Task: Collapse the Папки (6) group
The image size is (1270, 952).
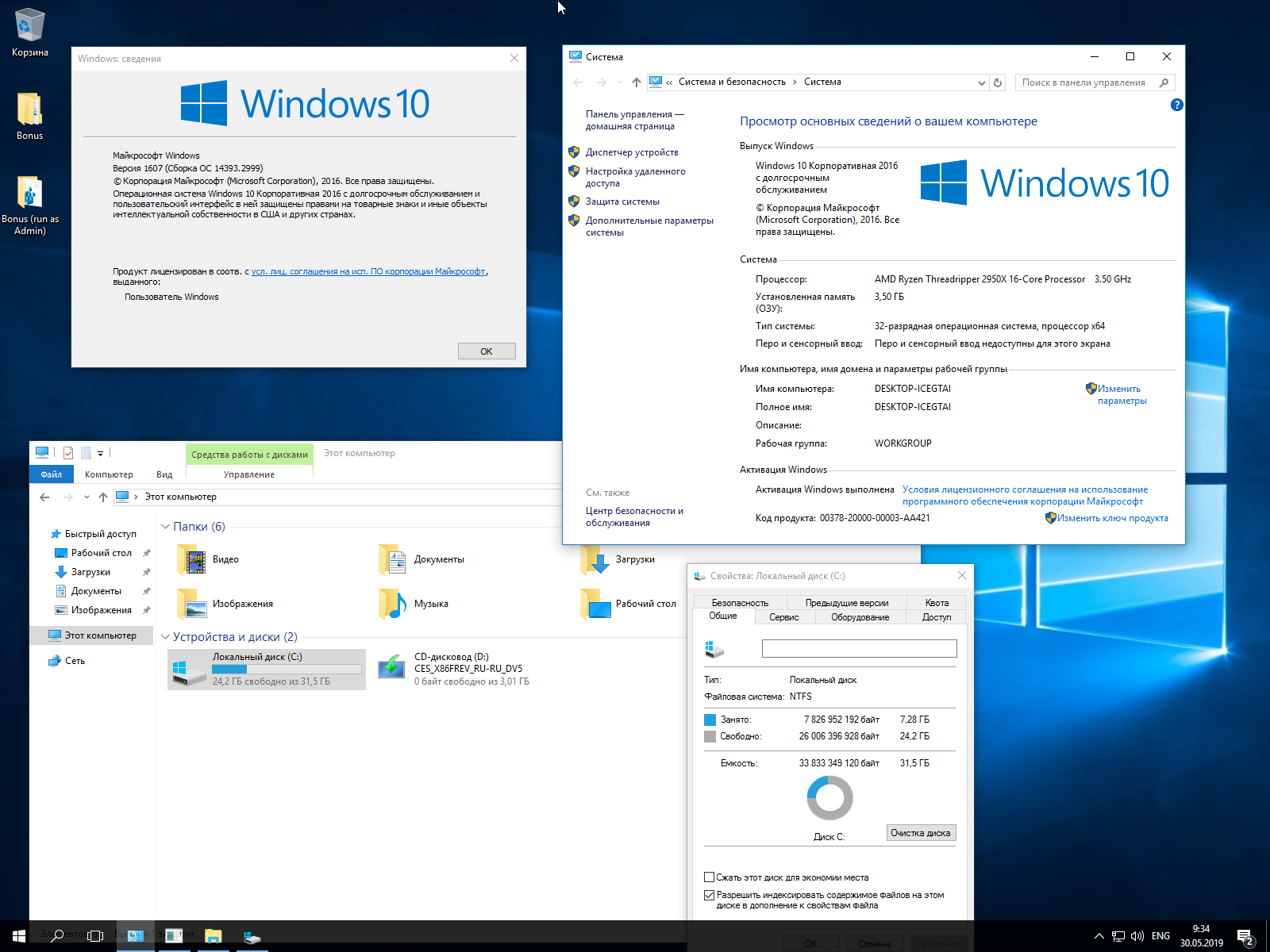Action: 165,527
